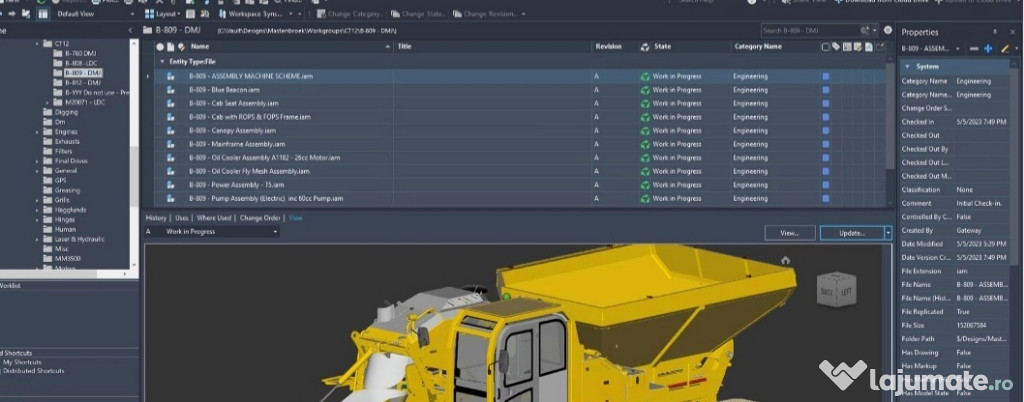The width and height of the screenshot is (1024, 402).
Task: Tick the checkbox in the file list header
Action: [825, 47]
